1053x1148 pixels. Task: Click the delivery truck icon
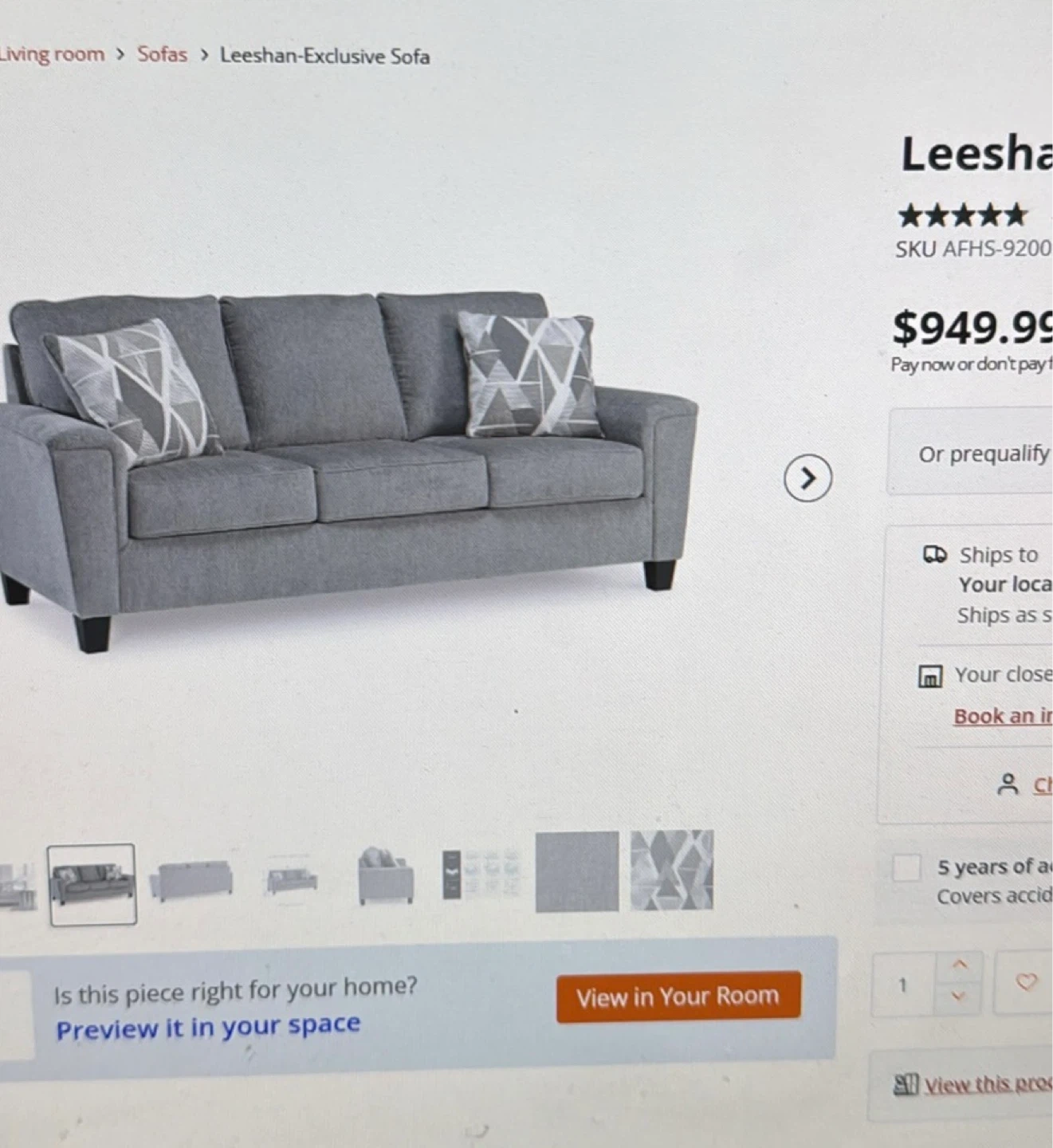coord(934,554)
